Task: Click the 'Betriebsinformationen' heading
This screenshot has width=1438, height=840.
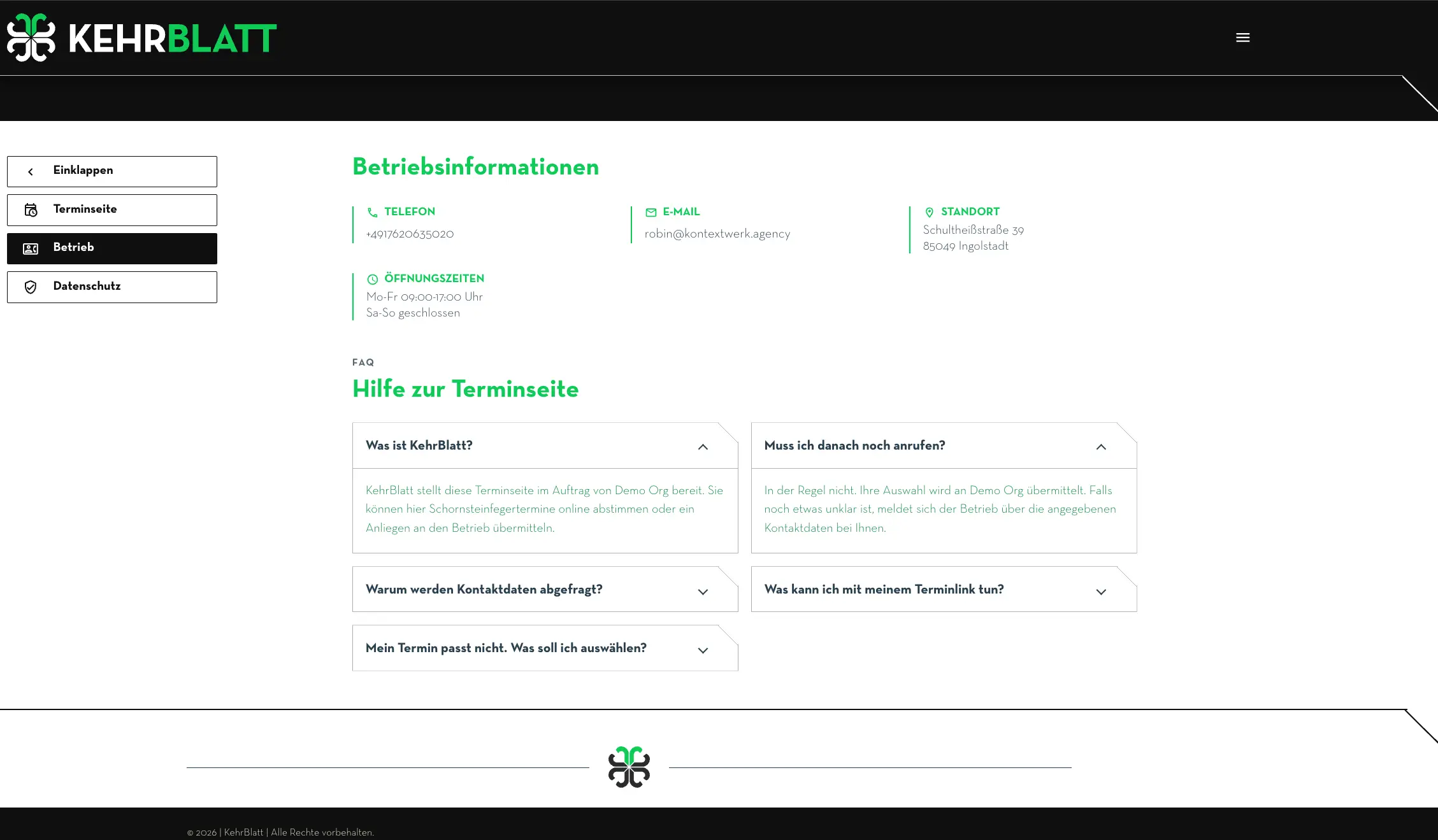Action: 475,167
